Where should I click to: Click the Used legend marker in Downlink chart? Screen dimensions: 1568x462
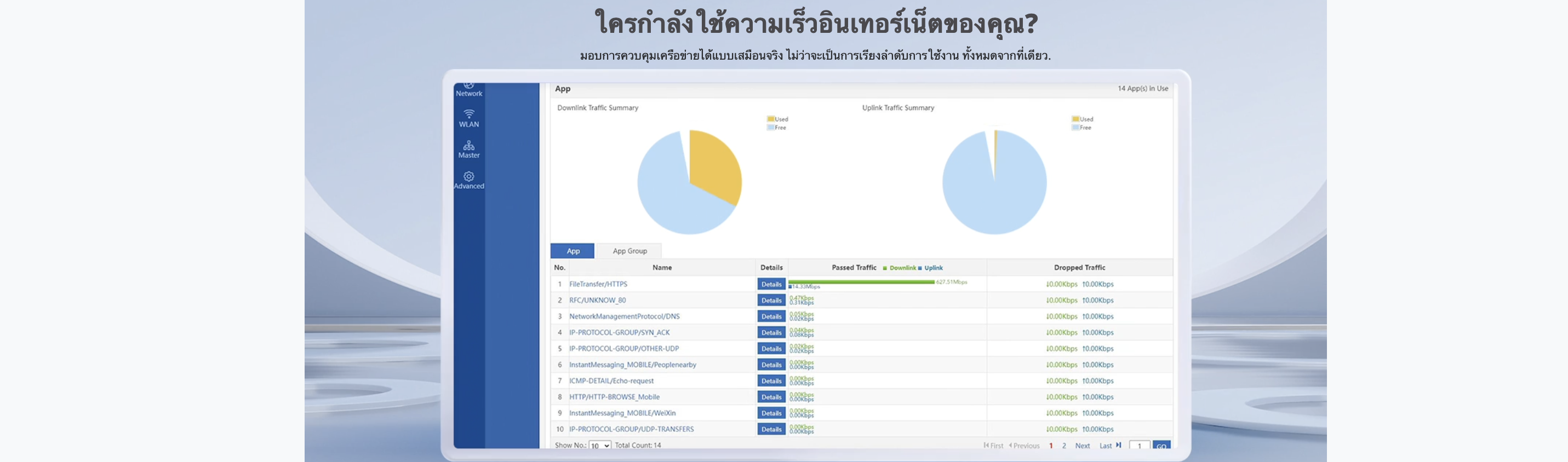771,119
